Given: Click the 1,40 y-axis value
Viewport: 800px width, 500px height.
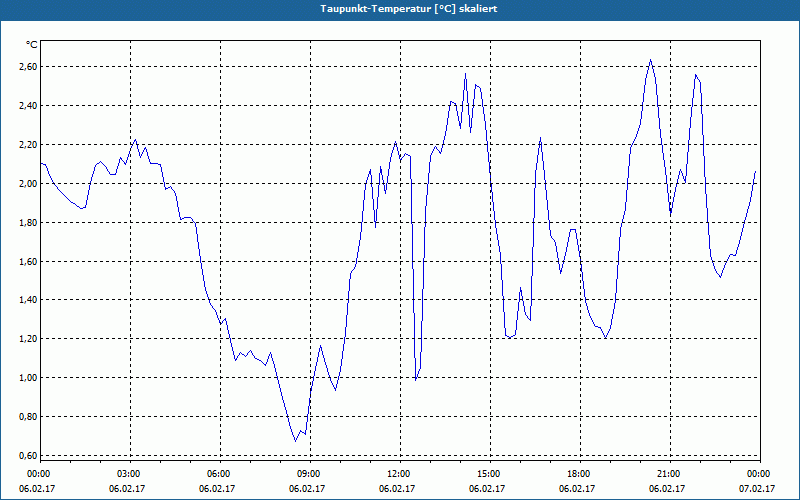Looking at the screenshot, I should tap(28, 299).
